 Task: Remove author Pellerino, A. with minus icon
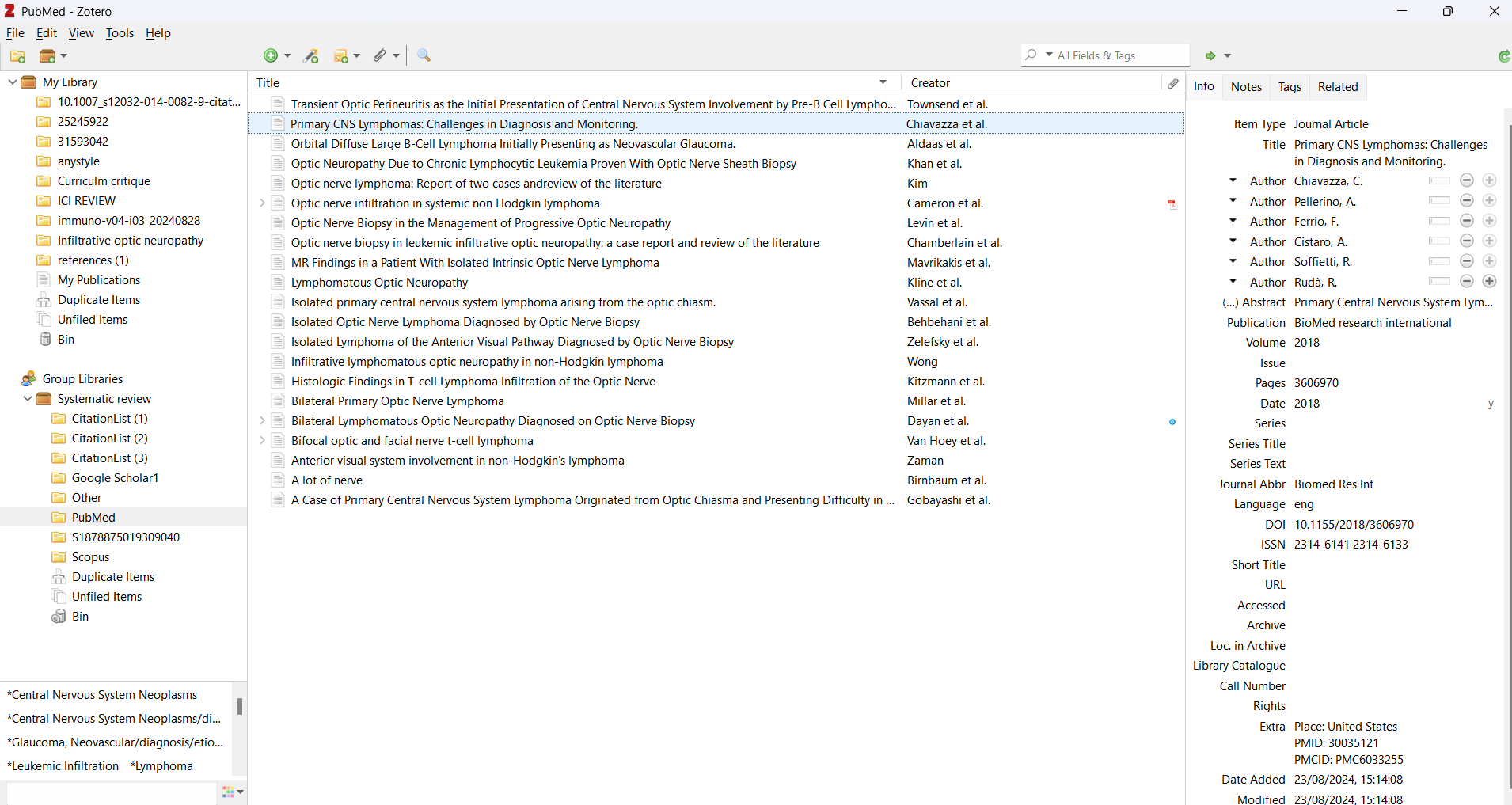point(1467,201)
